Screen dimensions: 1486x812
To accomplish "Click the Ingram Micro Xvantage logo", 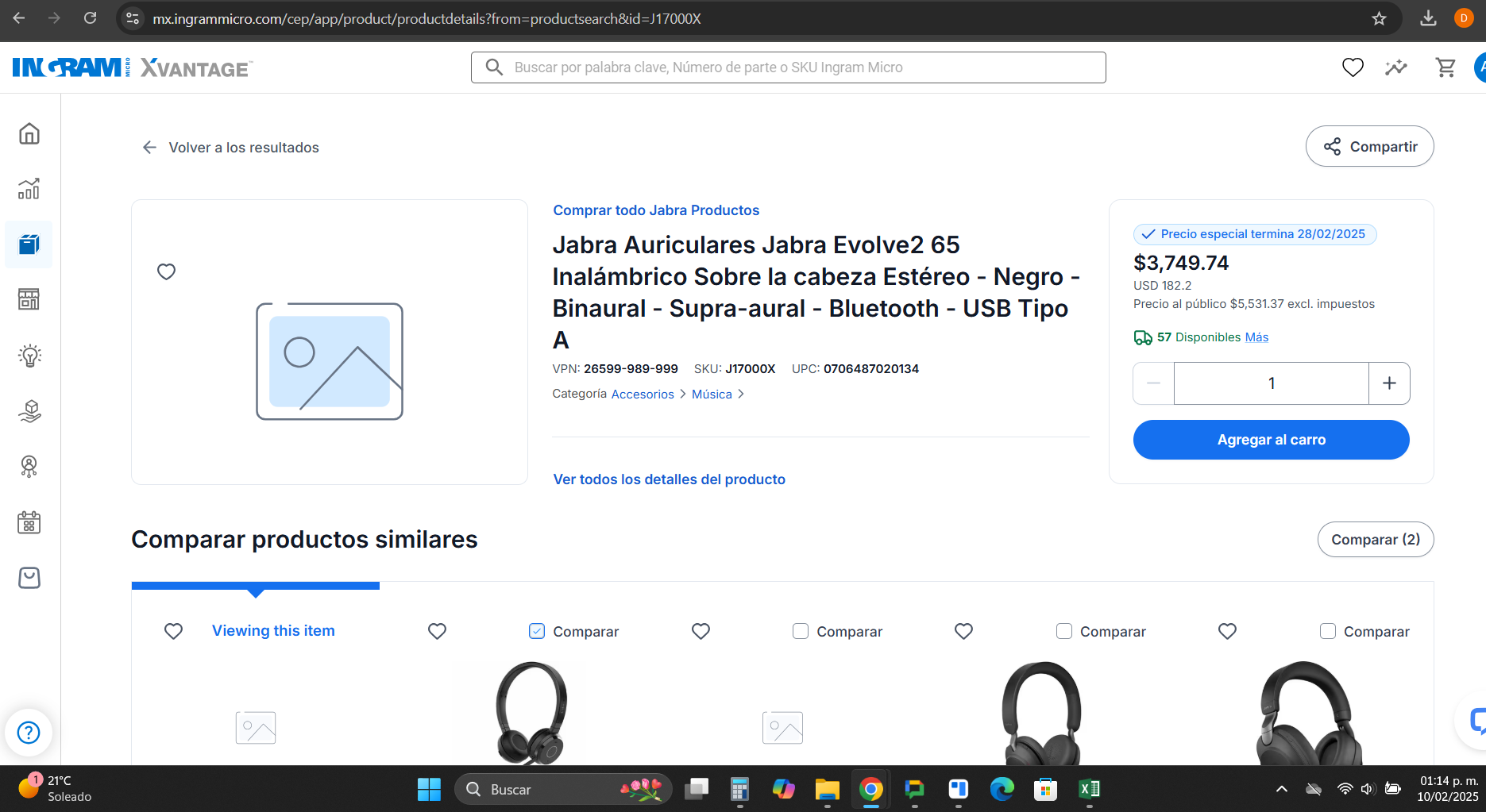I will pos(133,68).
